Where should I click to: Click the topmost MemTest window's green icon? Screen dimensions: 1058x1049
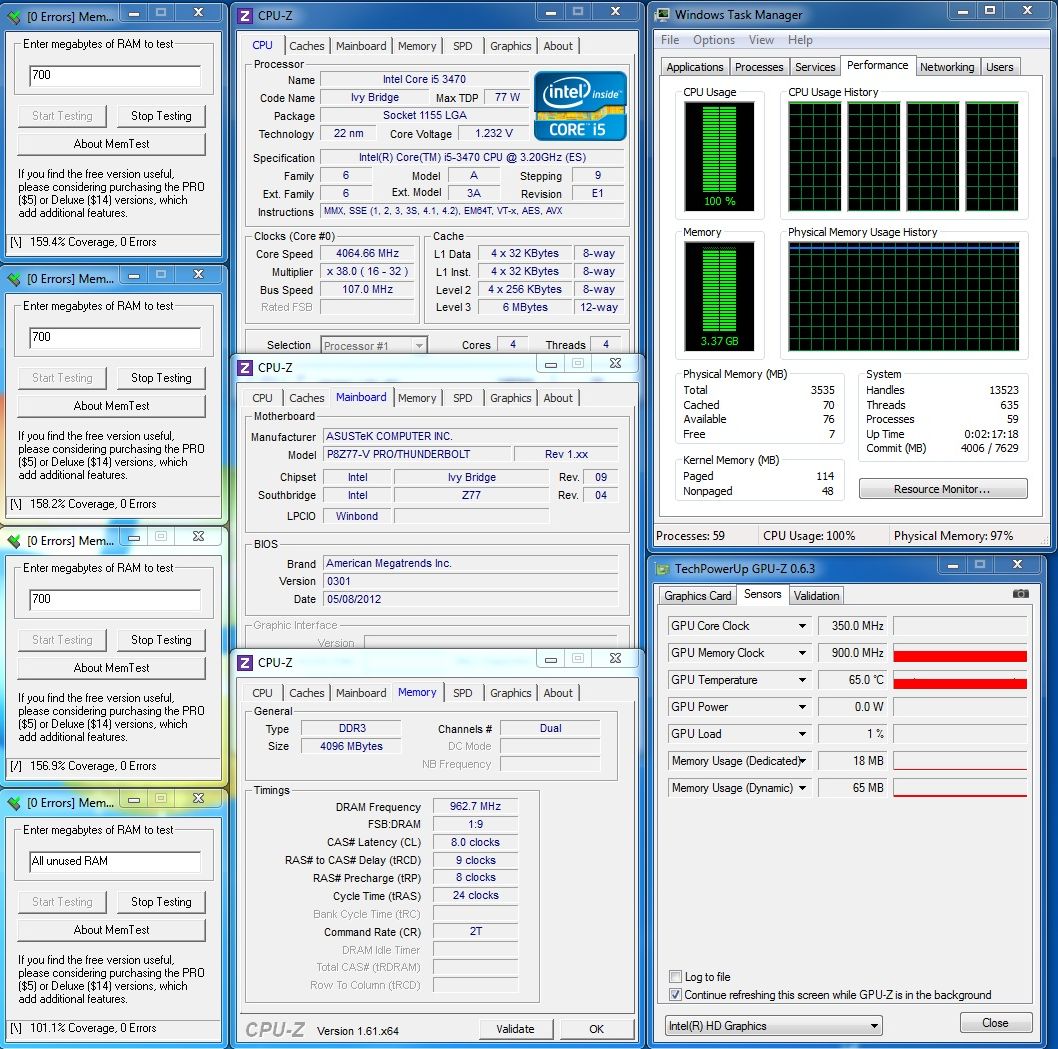point(14,15)
